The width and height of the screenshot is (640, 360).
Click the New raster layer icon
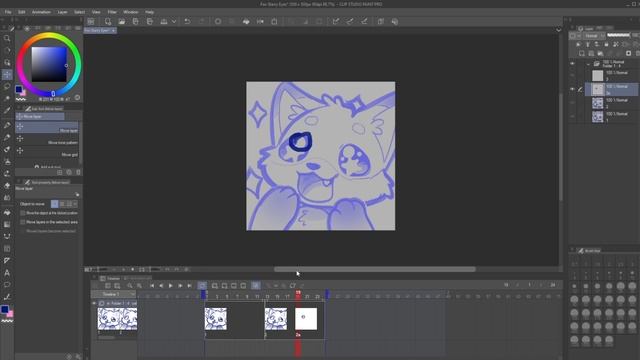(x=582, y=53)
